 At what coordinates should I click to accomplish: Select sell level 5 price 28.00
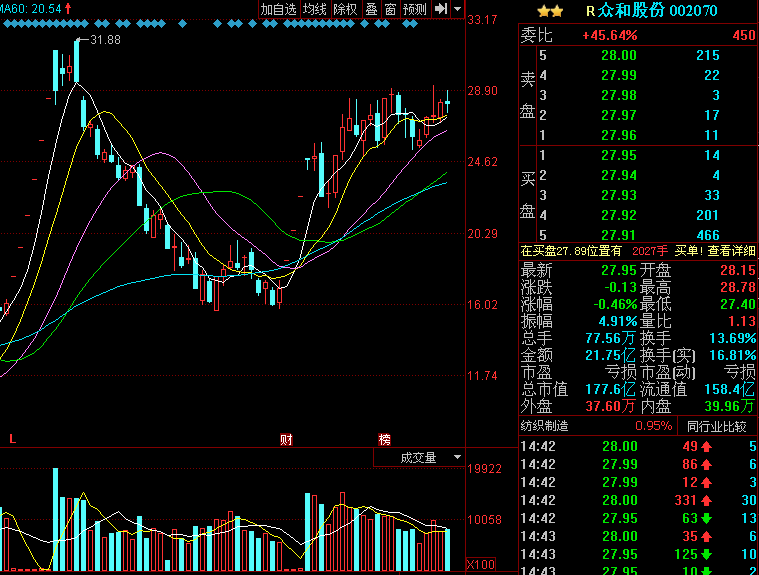[619, 55]
